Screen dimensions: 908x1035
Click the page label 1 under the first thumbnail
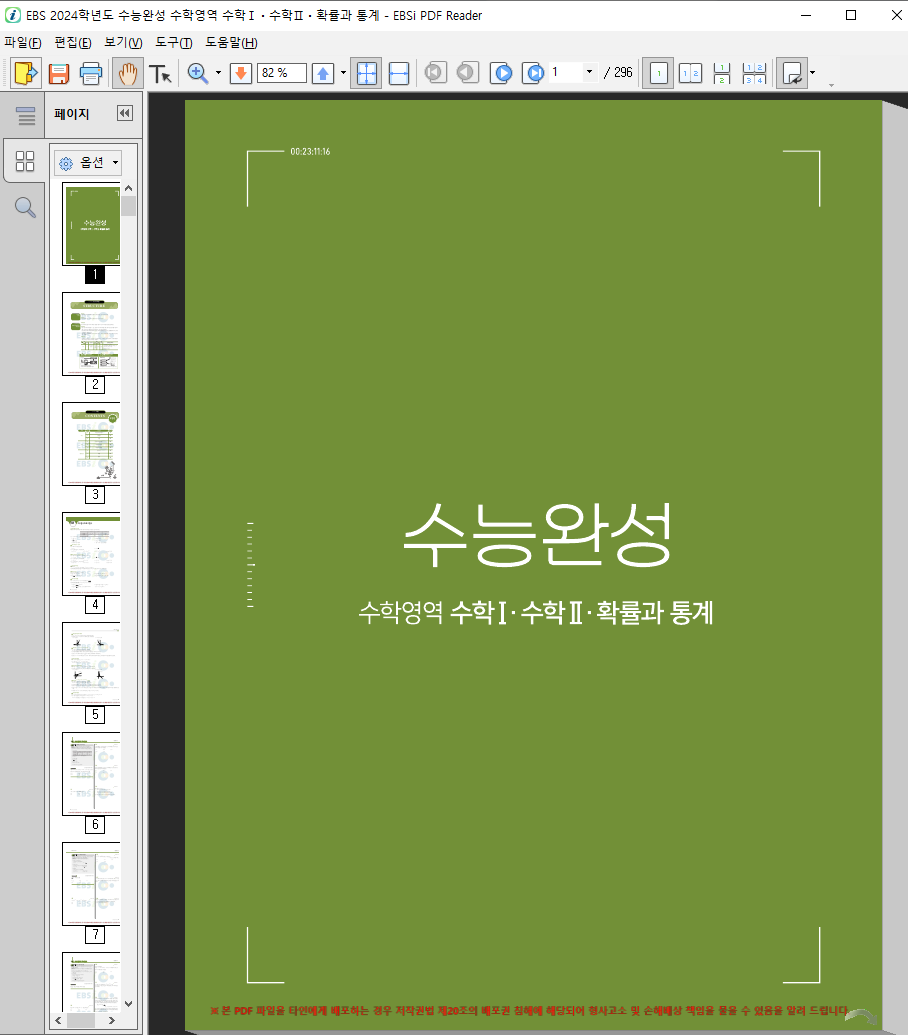pos(95,275)
